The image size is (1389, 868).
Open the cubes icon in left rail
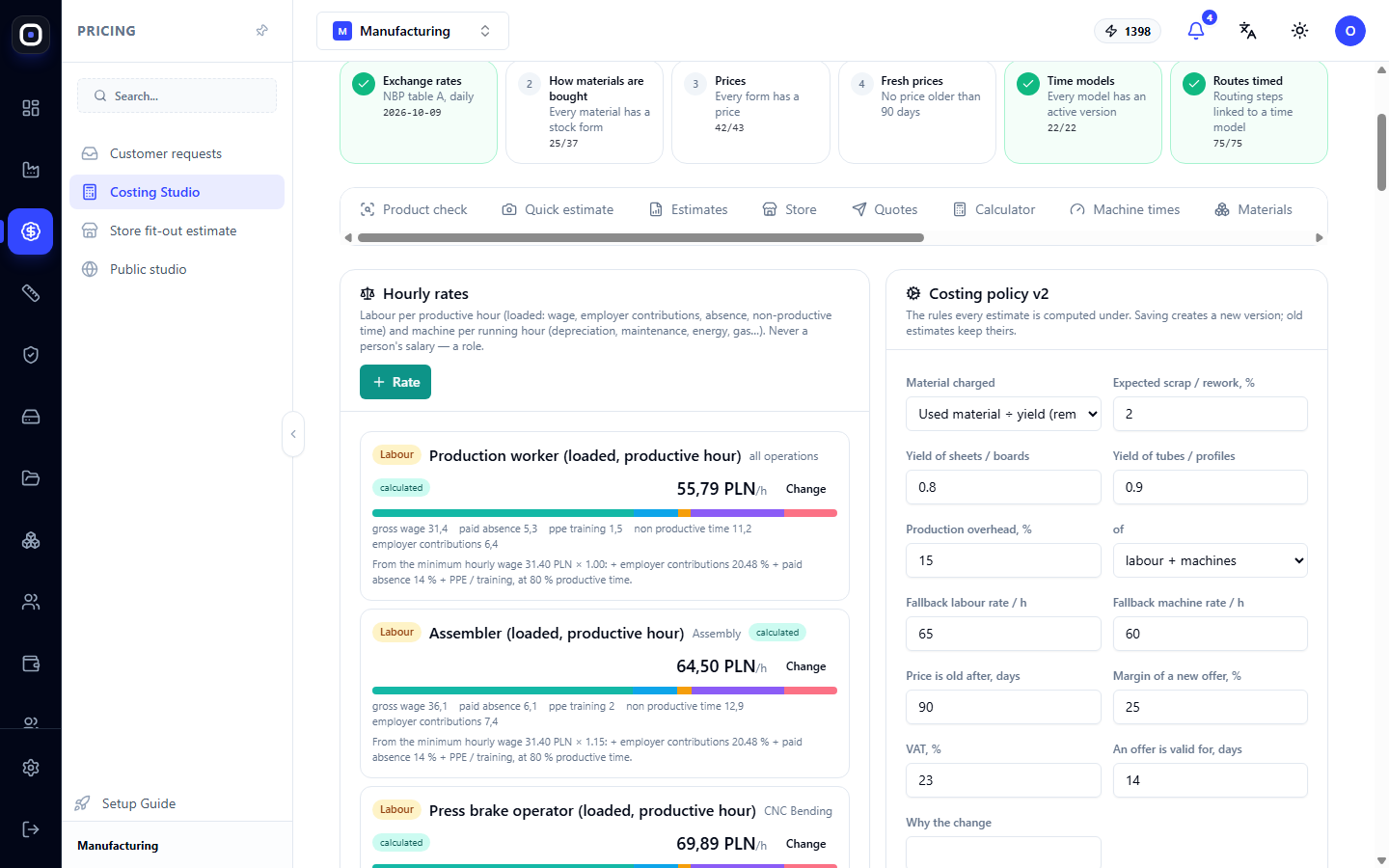pos(31,540)
